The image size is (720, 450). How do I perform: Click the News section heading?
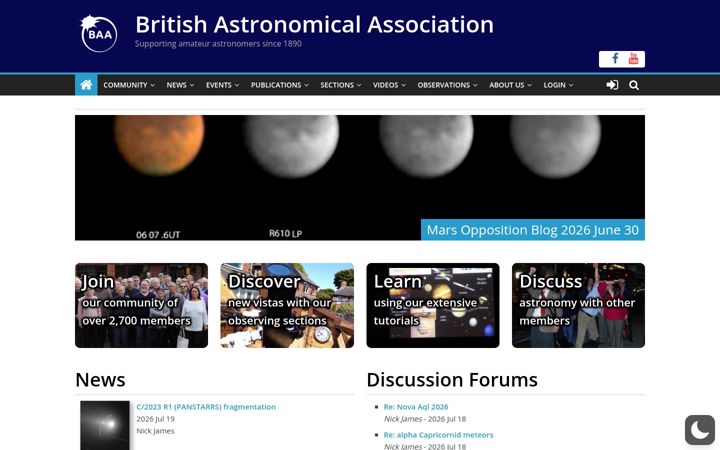100,380
